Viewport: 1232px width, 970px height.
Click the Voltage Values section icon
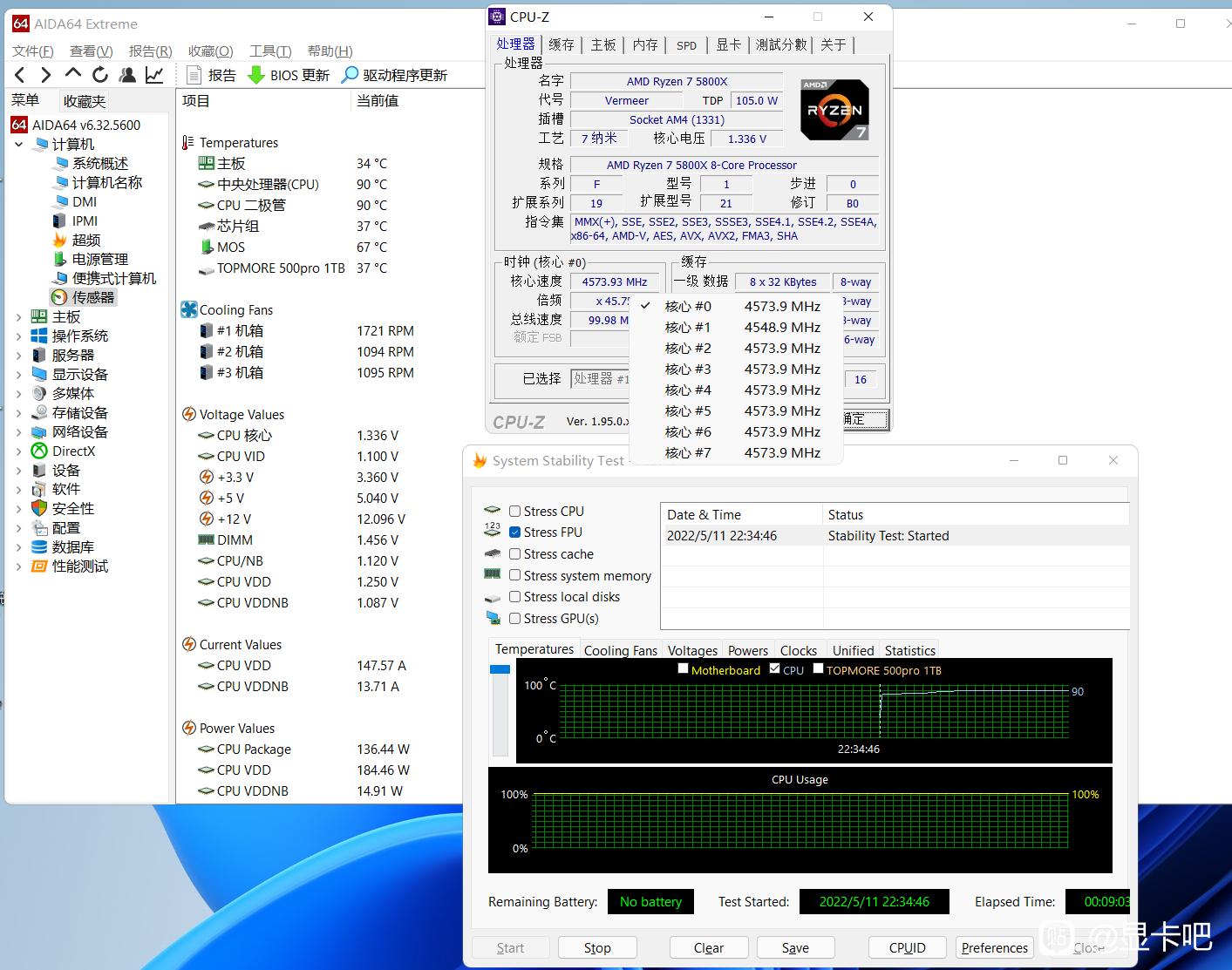[188, 414]
